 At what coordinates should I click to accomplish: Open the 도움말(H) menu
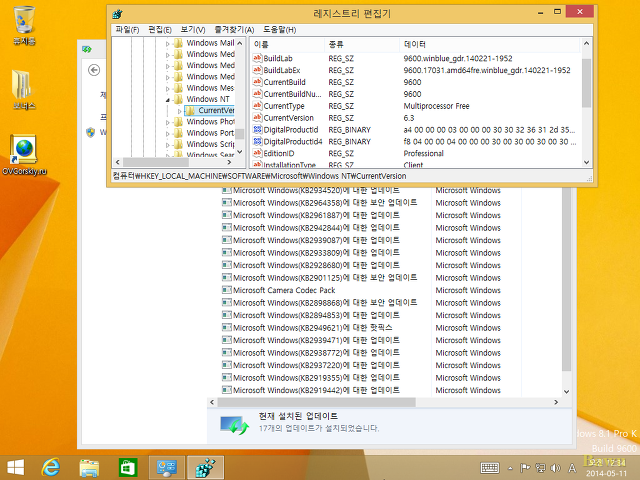coord(279,29)
